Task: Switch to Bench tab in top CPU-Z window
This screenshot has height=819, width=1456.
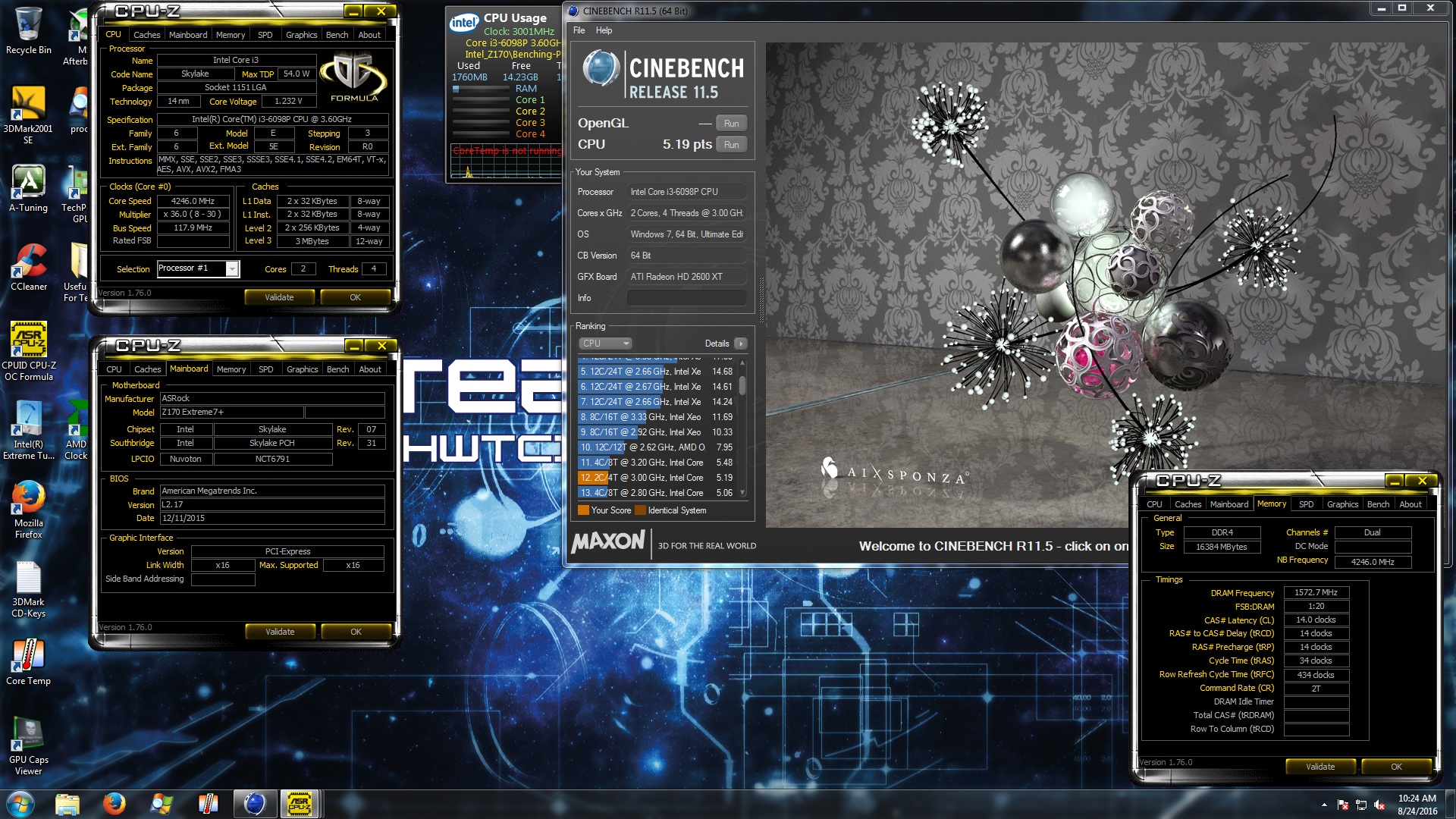Action: (337, 35)
